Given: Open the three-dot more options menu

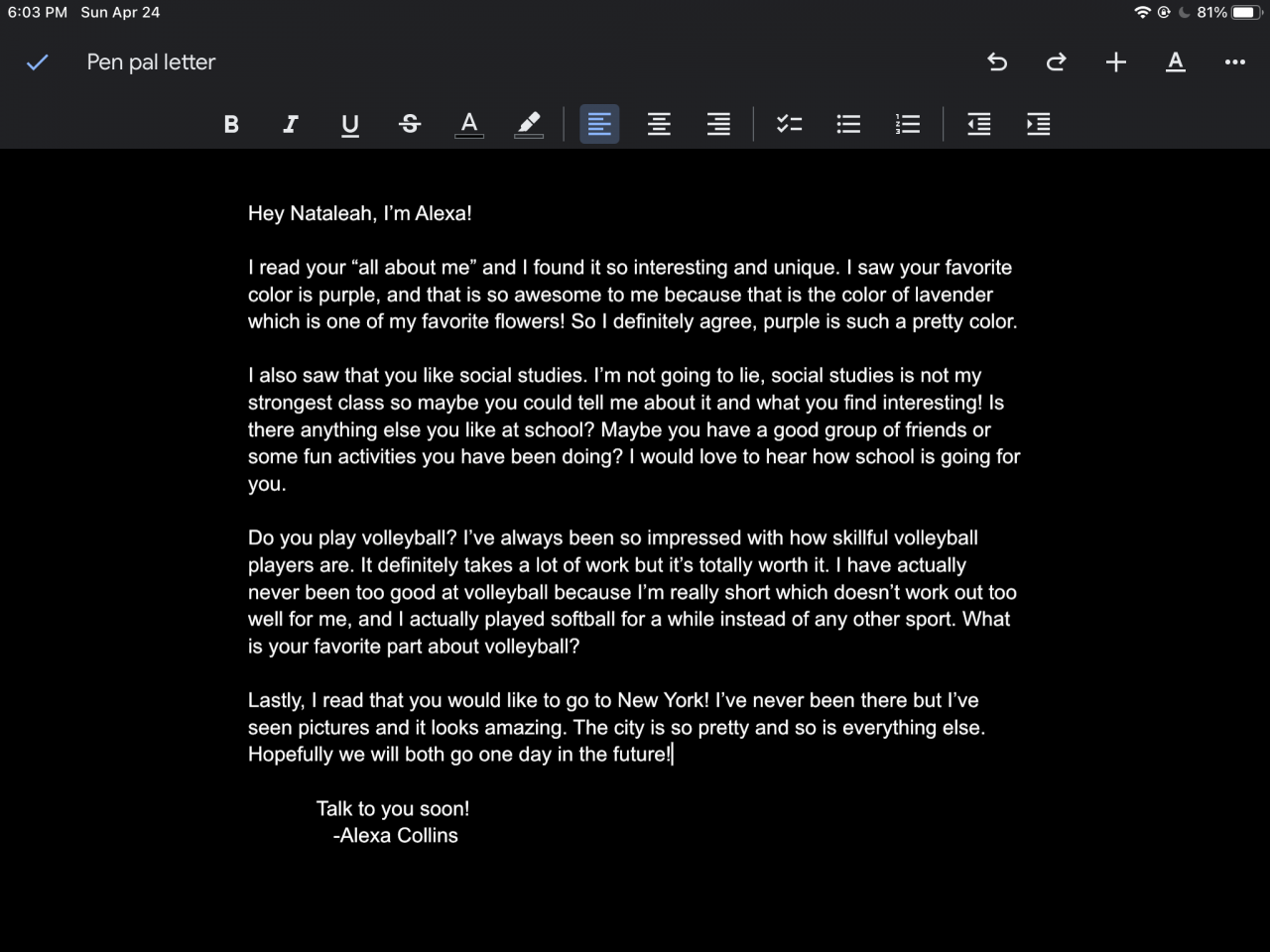Looking at the screenshot, I should click(1234, 62).
